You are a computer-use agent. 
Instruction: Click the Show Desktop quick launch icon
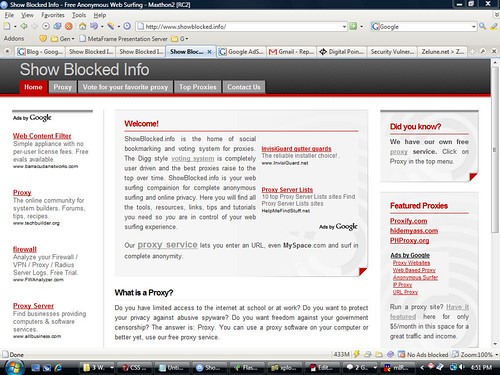36,367
